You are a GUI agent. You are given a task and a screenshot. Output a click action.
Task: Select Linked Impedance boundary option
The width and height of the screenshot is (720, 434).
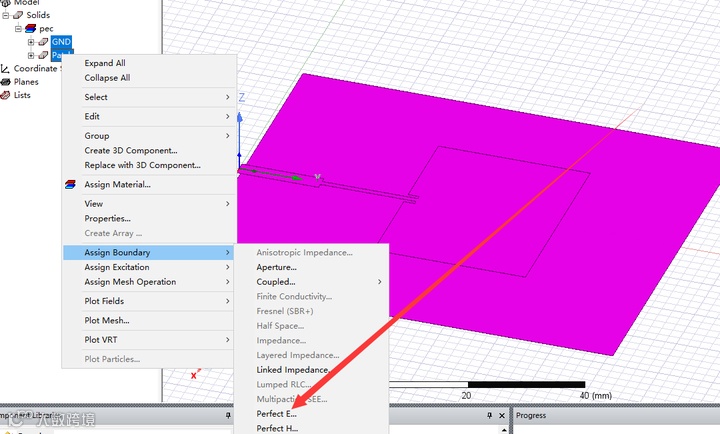[x=292, y=370]
